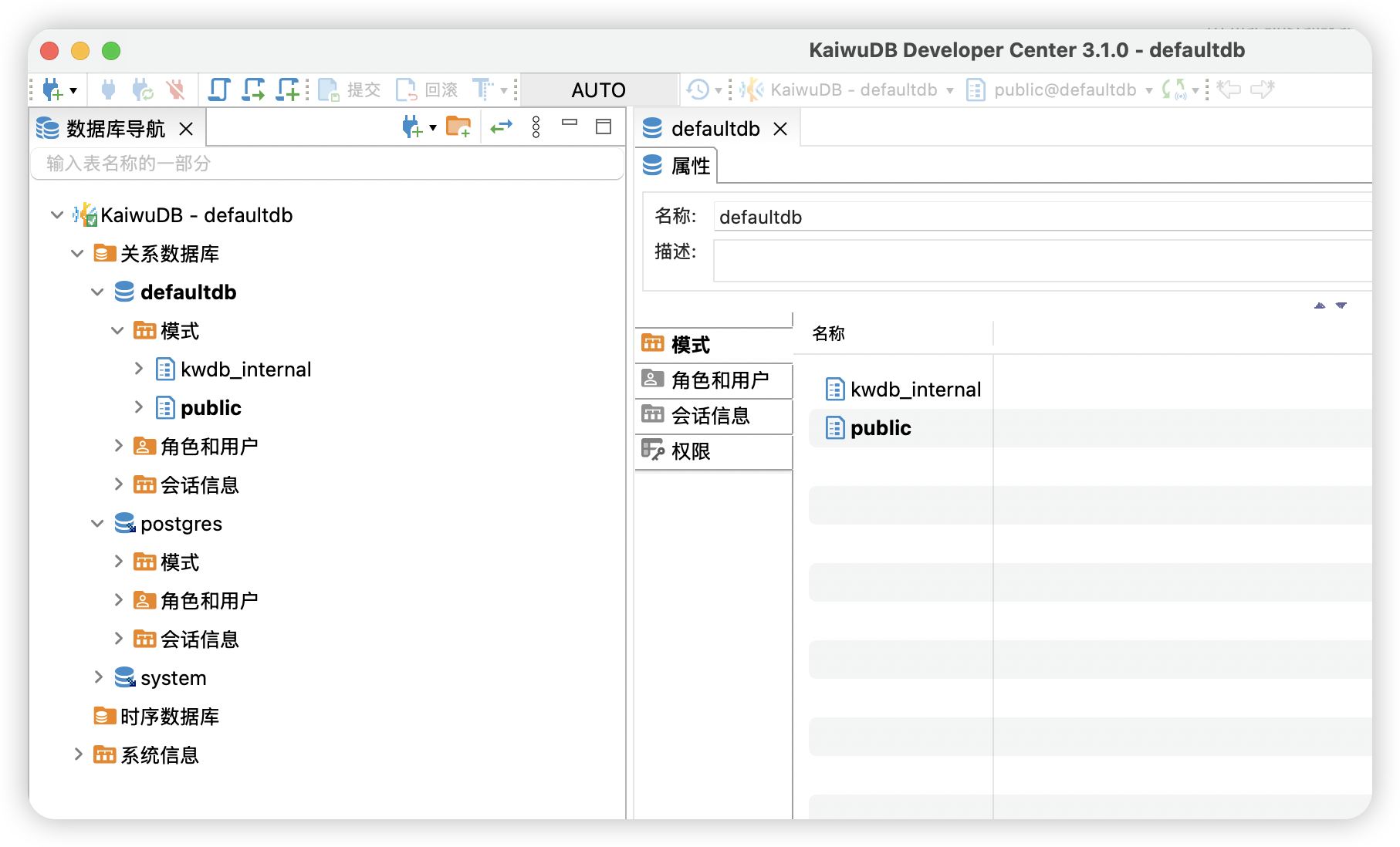Click the 回滚 rollback button
This screenshot has height=847, width=1400.
[427, 90]
